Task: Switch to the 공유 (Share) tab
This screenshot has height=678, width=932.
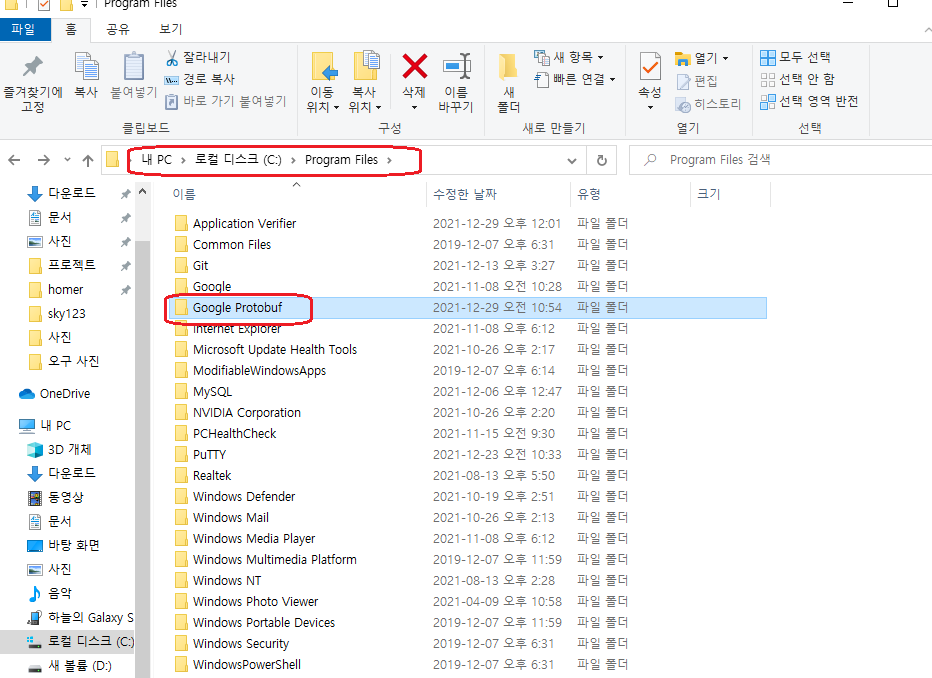Action: (118, 29)
